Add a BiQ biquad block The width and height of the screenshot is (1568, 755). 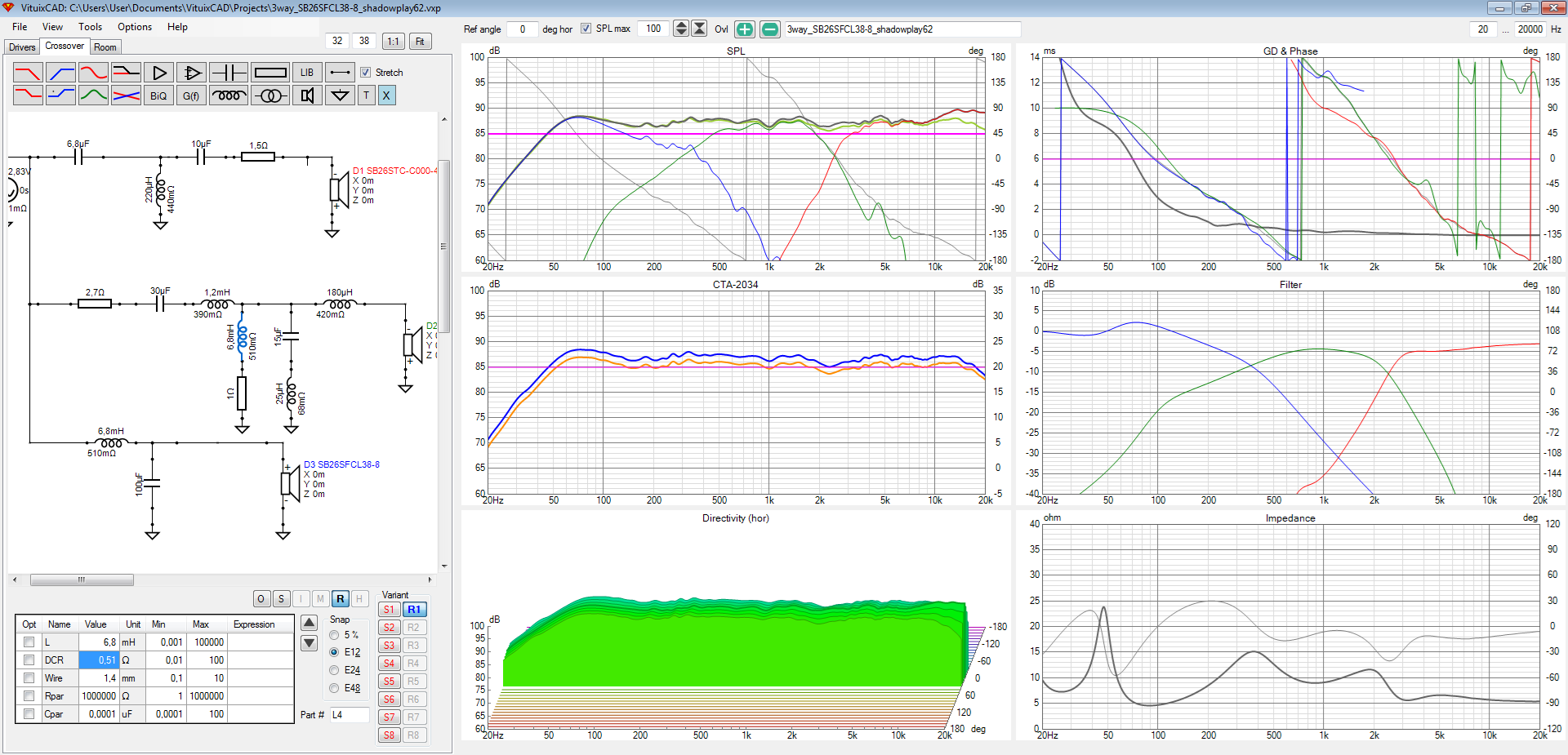(x=158, y=95)
